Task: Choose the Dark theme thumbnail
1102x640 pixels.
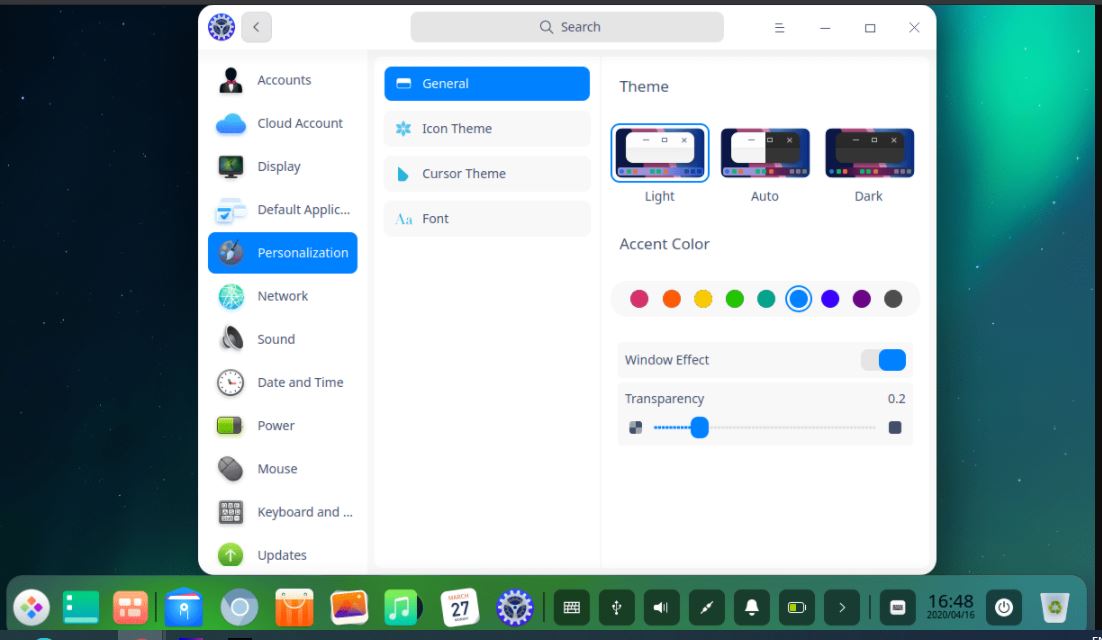Action: tap(869, 152)
